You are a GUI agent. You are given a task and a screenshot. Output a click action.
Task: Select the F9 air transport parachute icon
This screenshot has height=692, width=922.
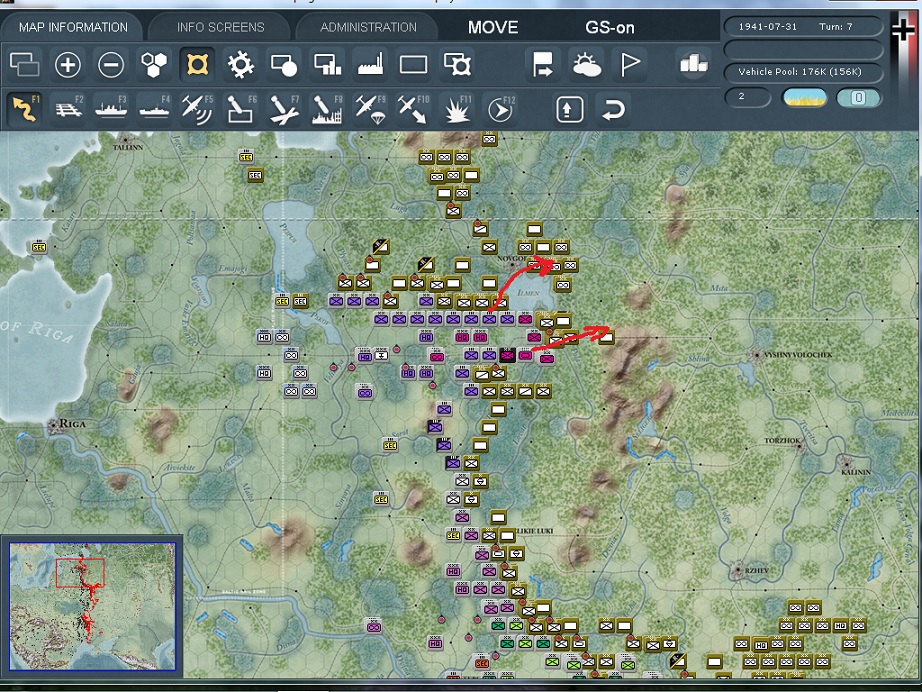pyautogui.click(x=370, y=109)
